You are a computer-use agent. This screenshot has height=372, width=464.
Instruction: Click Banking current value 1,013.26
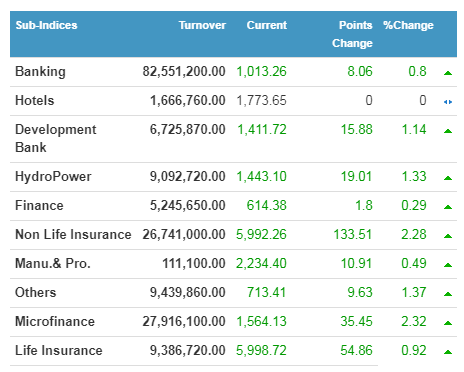262,71
